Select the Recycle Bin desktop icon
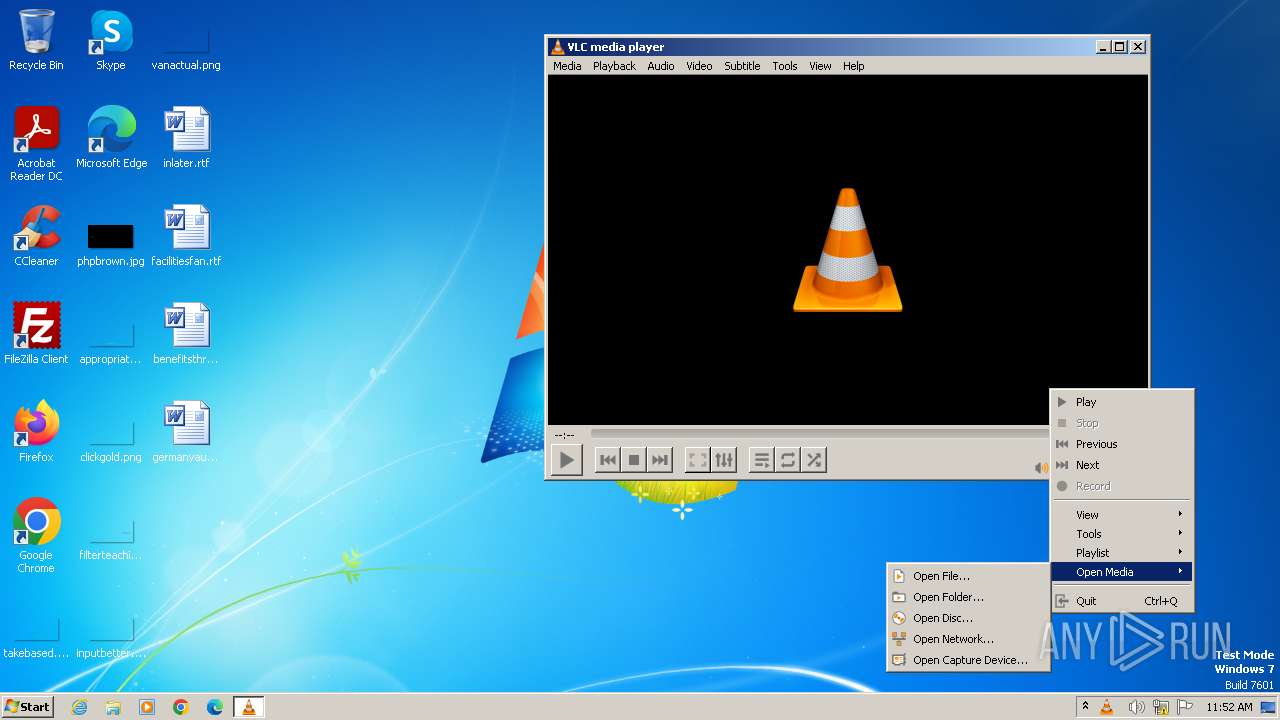Screen dimensions: 1280x720 (36, 40)
